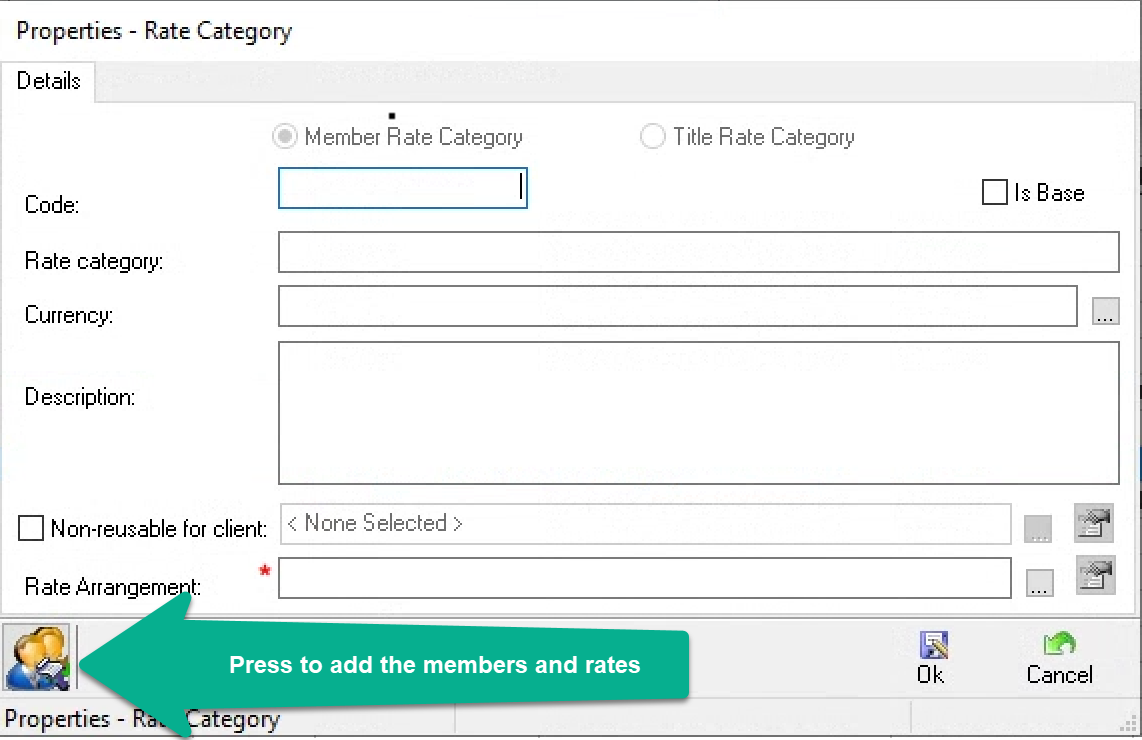Image resolution: width=1142 pixels, height=740 pixels.
Task: Open properties icon beside Non-reusable for client
Action: tap(1094, 523)
